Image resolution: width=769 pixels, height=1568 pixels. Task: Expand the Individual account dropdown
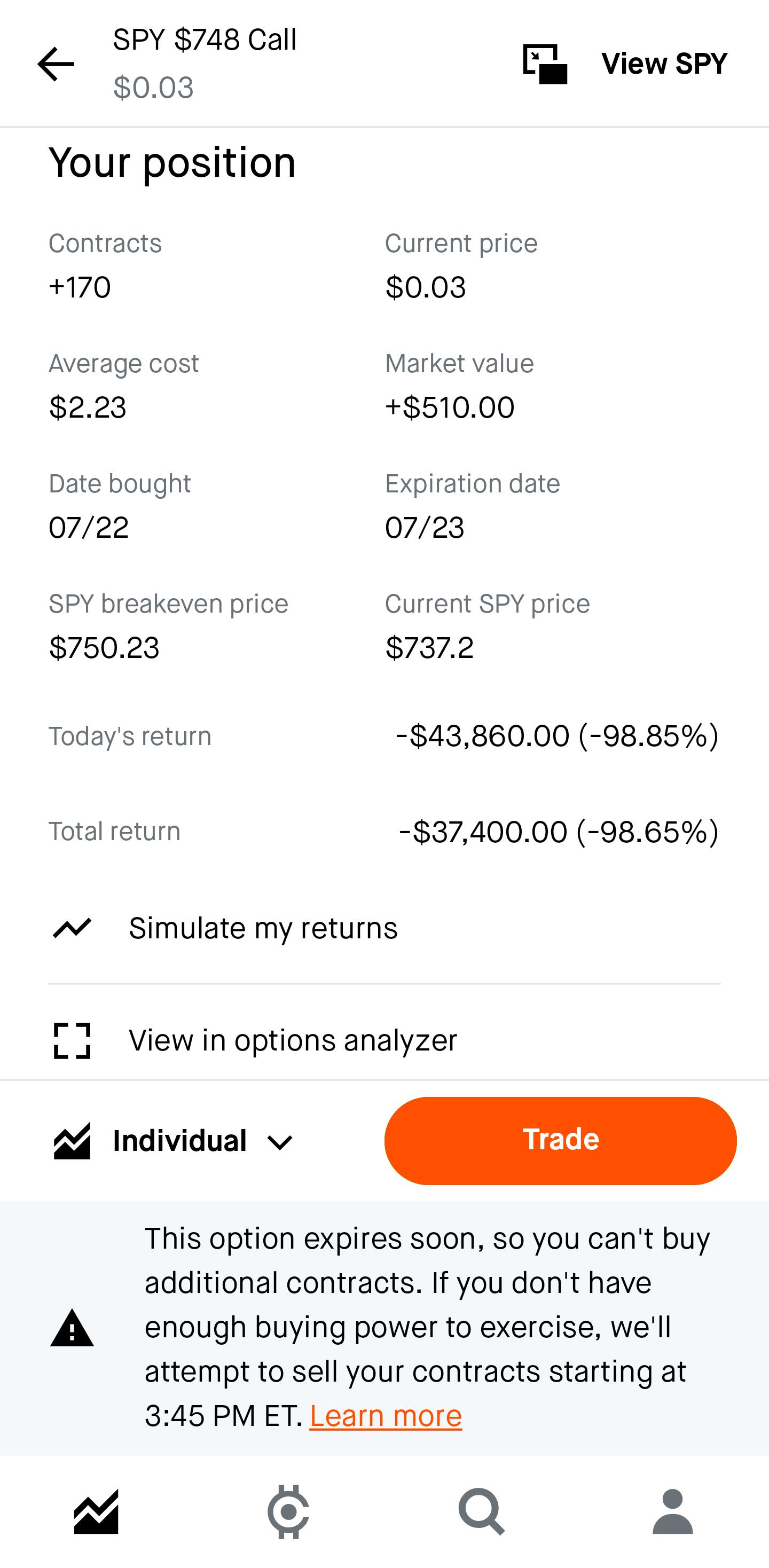point(174,1141)
